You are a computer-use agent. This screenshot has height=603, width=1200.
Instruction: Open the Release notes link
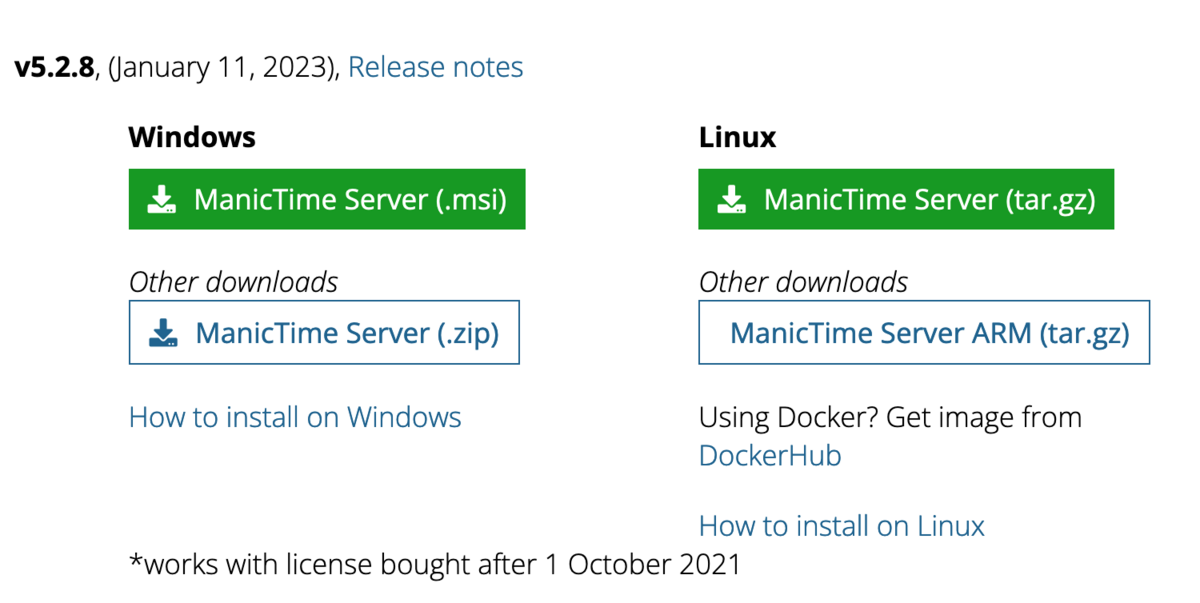coord(435,68)
